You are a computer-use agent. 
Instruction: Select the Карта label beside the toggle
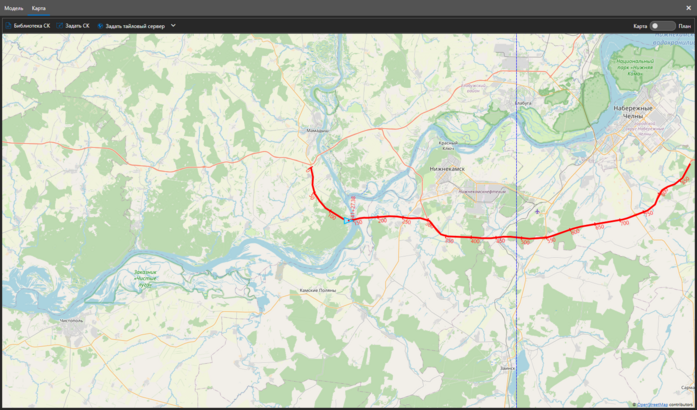(640, 26)
